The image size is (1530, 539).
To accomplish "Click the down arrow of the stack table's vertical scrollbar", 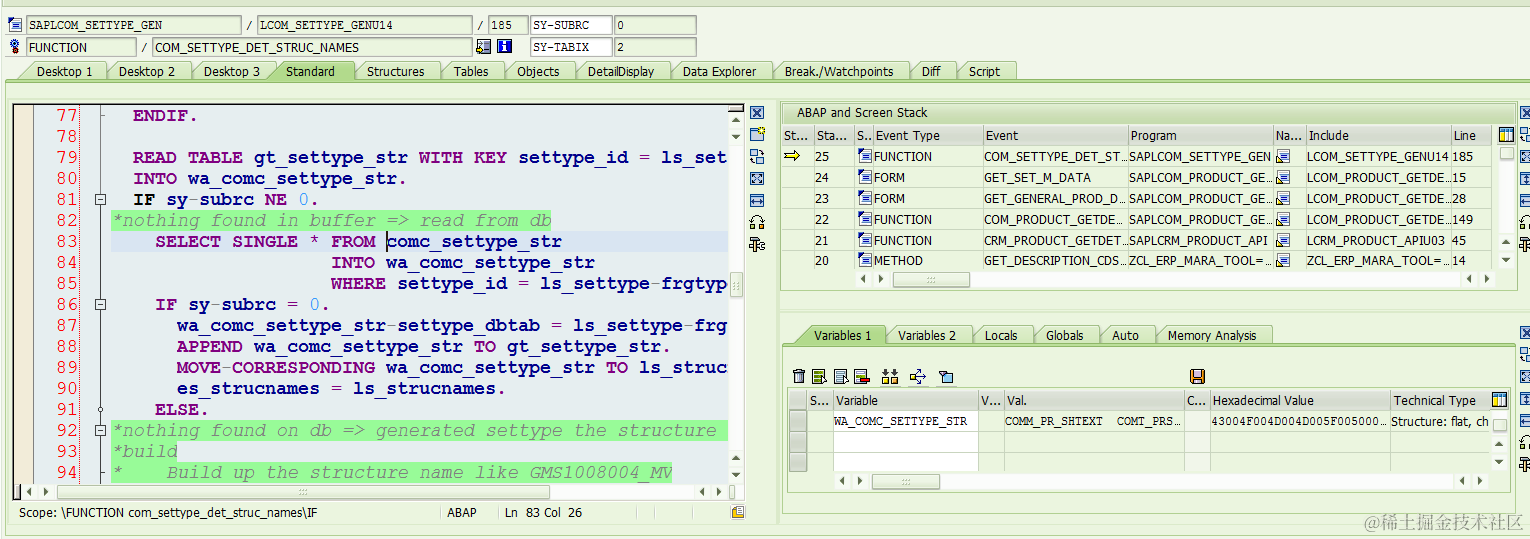I will (1506, 260).
